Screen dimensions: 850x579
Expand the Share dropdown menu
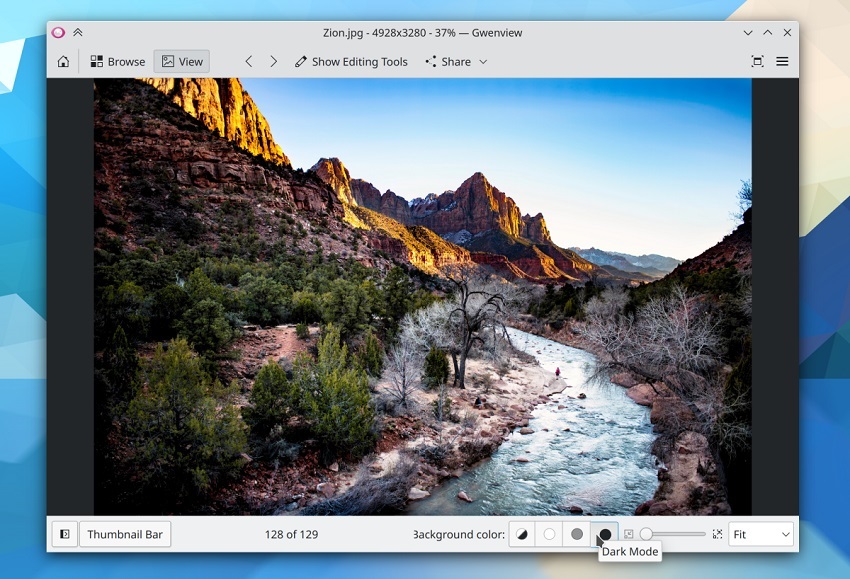click(456, 62)
